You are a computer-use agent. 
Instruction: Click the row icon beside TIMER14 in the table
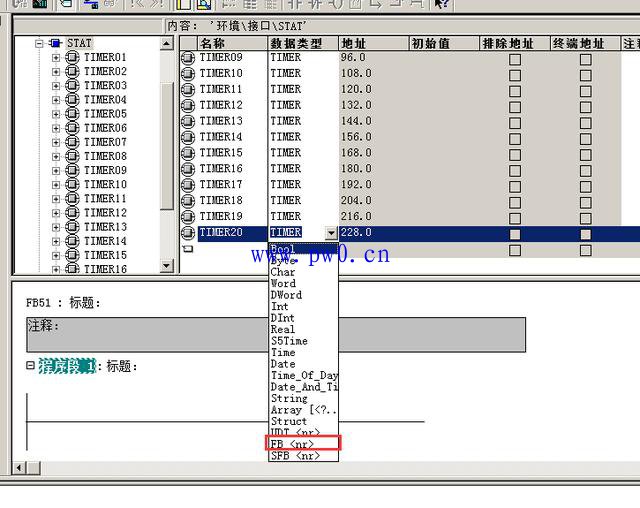(x=188, y=138)
